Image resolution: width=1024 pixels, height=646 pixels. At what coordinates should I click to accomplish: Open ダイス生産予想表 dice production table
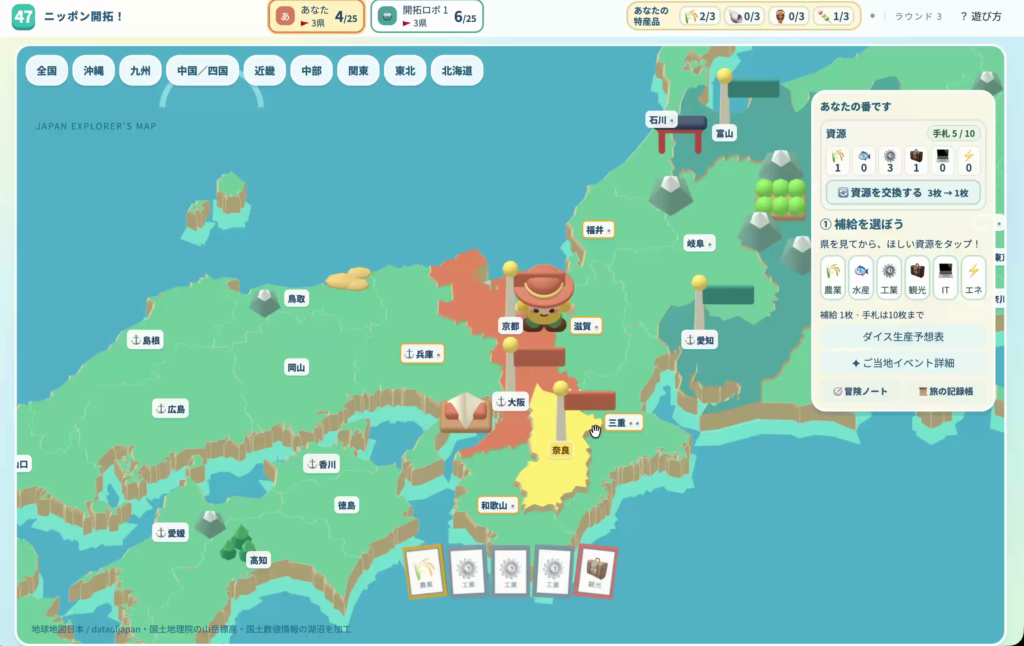click(903, 337)
